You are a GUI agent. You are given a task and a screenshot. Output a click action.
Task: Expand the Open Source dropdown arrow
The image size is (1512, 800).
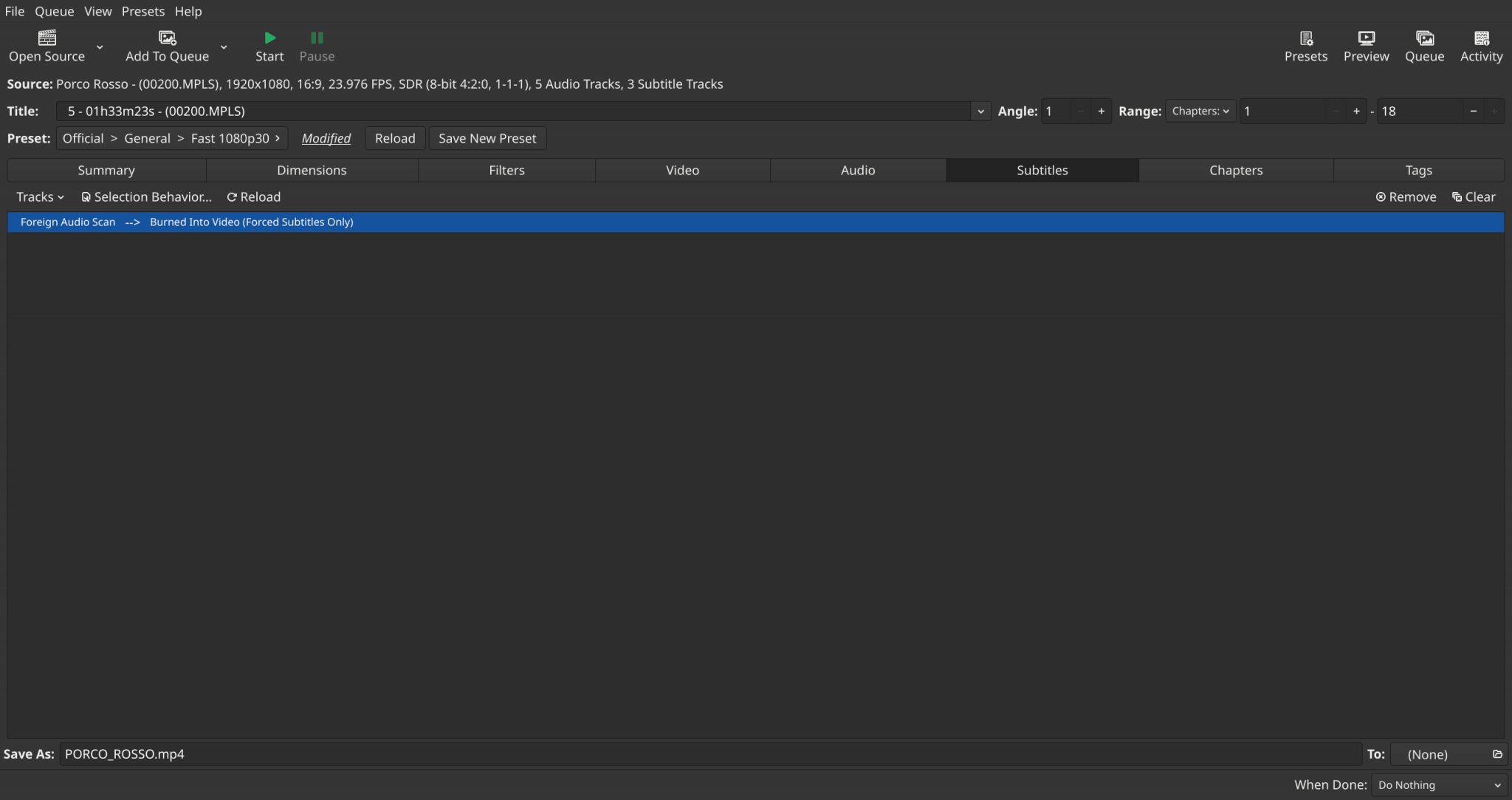tap(100, 47)
